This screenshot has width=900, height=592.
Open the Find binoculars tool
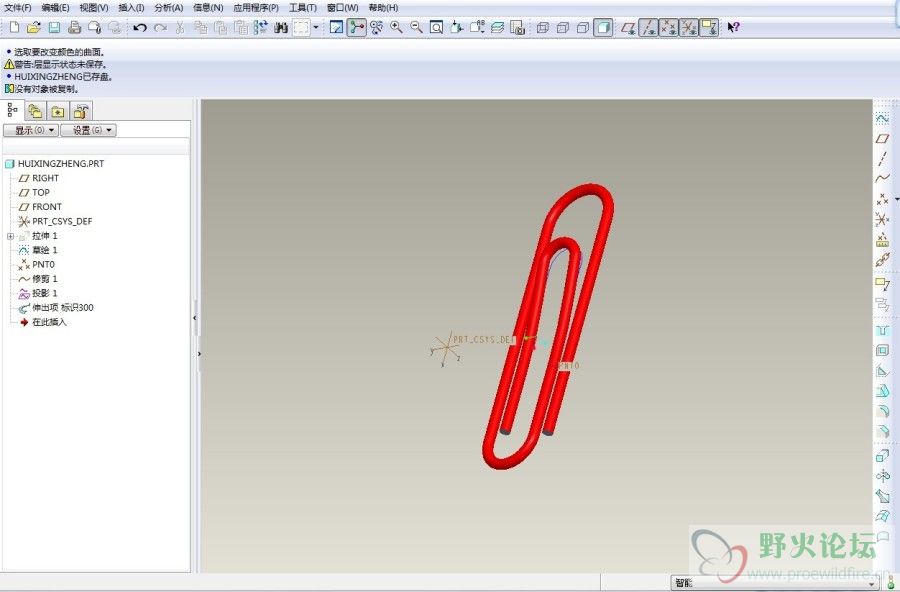pyautogui.click(x=281, y=27)
